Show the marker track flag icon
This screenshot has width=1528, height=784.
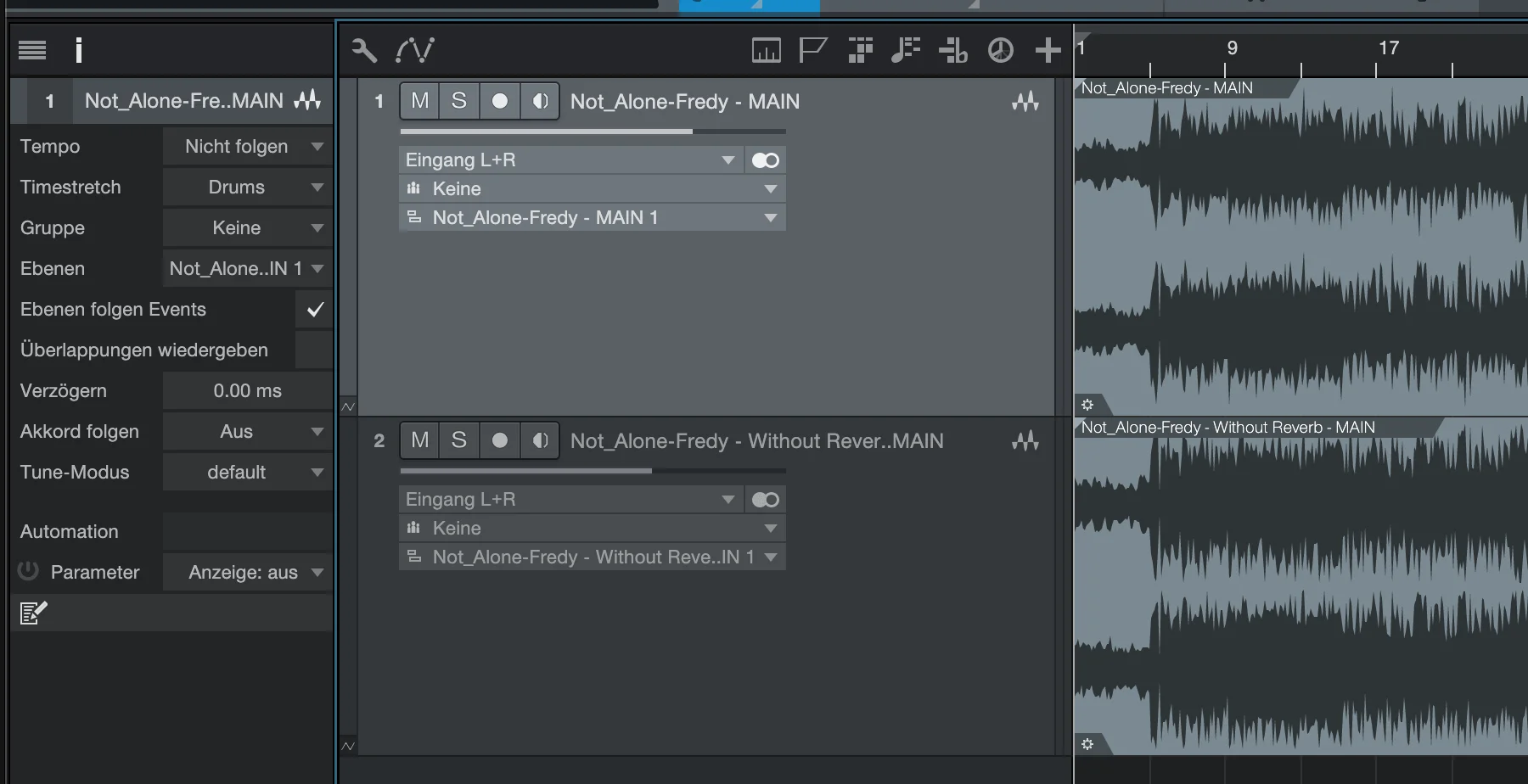813,51
